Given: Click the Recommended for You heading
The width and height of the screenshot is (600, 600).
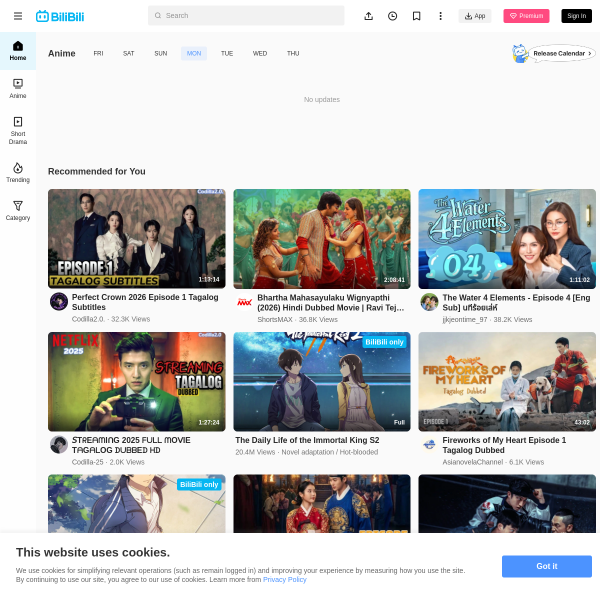Looking at the screenshot, I should click(x=96, y=171).
